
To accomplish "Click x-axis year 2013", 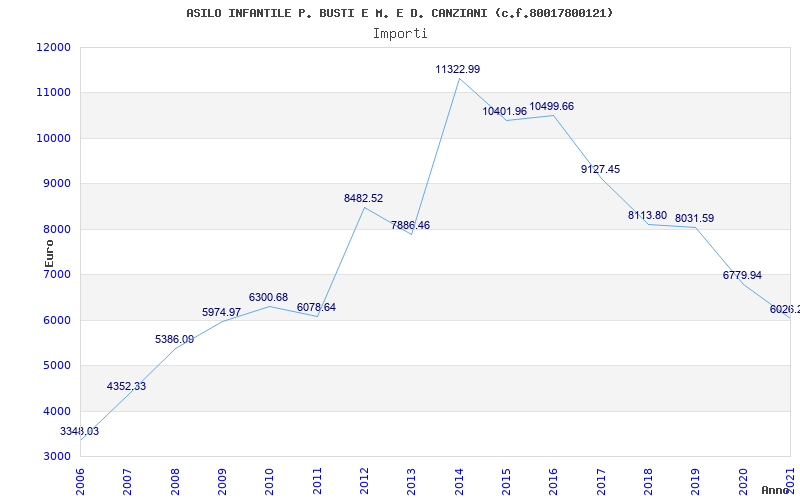I will click(412, 482).
